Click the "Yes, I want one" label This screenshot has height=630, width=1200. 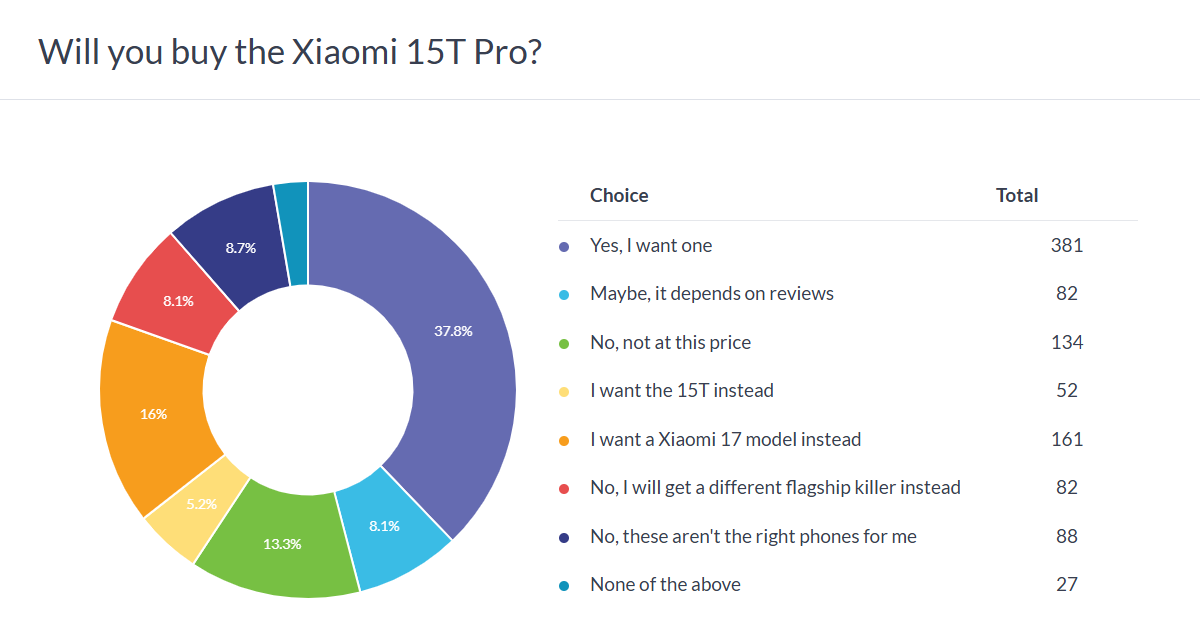point(651,245)
